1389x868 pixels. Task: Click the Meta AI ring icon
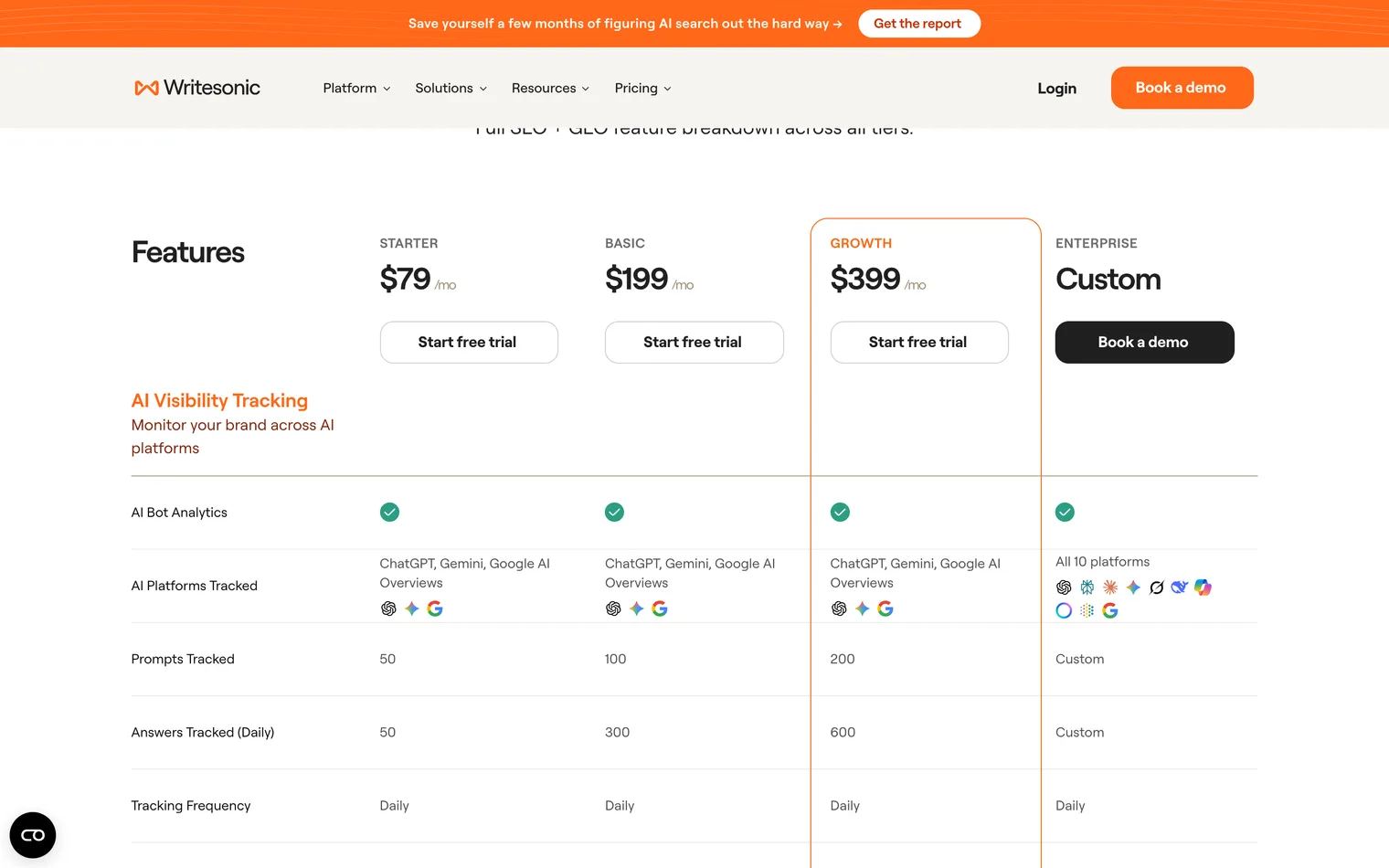(1064, 610)
